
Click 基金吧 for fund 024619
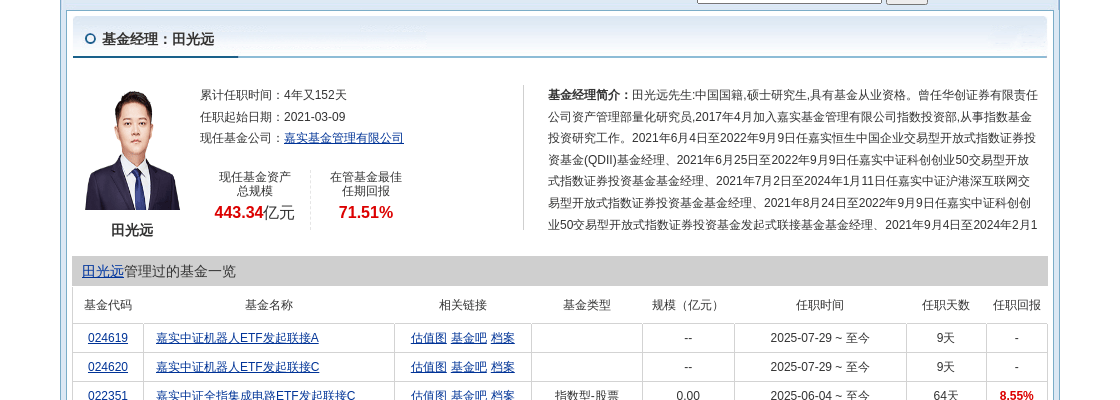(468, 338)
